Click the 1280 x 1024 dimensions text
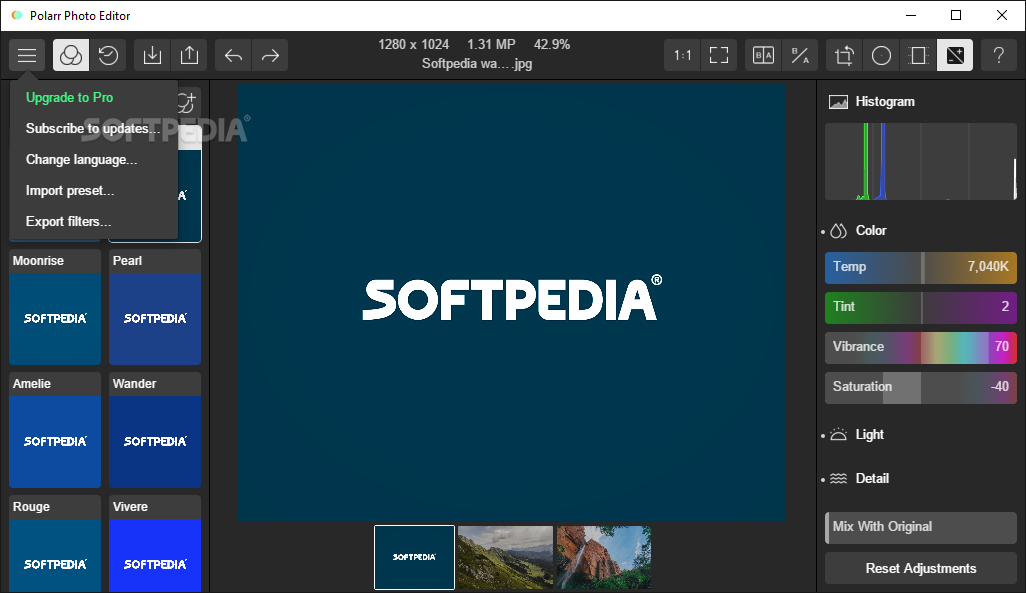 click(414, 45)
